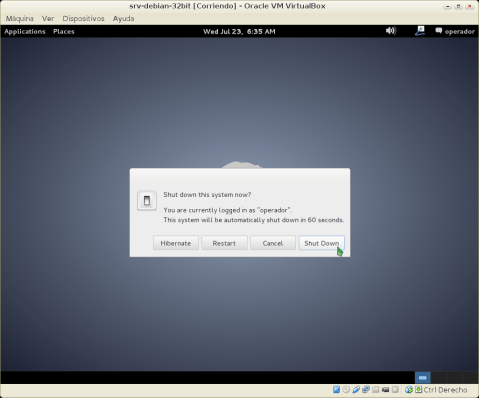
Task: Open the Ver menu
Action: pyautogui.click(x=48, y=18)
